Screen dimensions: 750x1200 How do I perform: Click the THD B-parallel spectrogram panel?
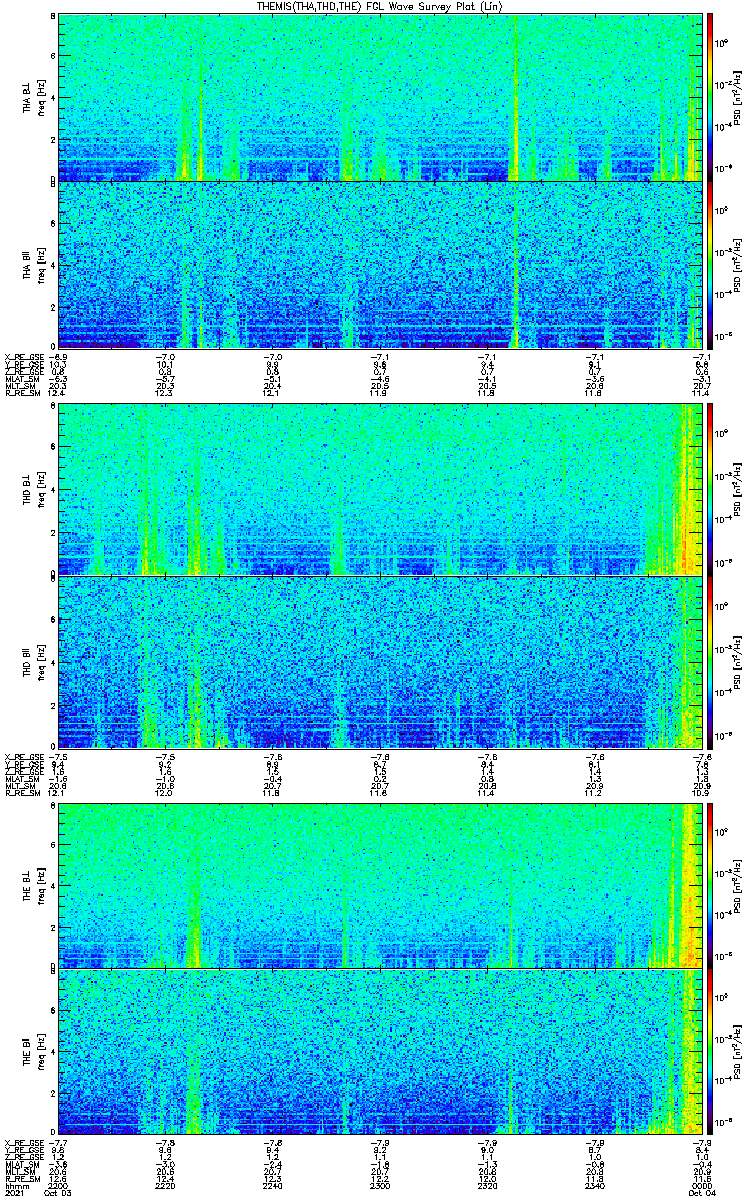[378, 661]
